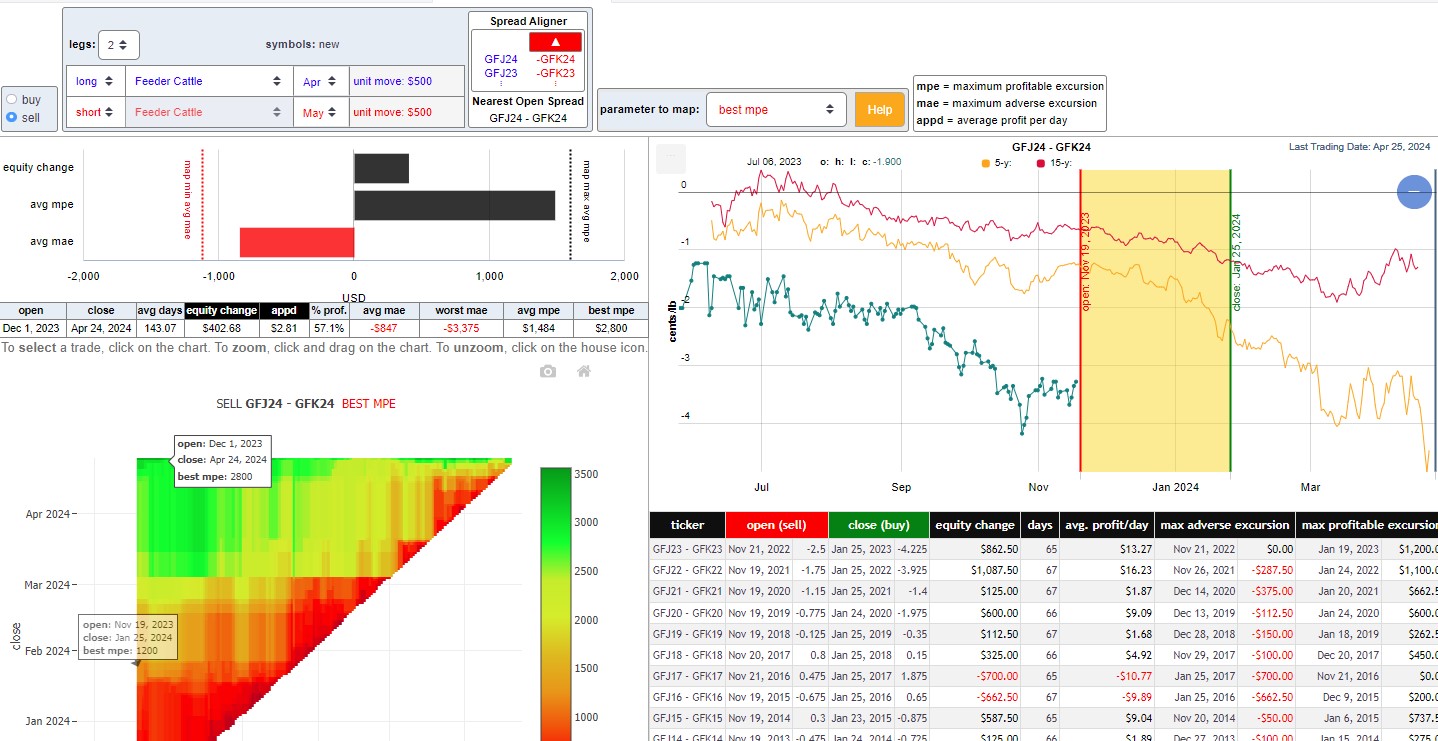Click the blue round minus button on chart
Screen dimensions: 1438x741
[1414, 191]
